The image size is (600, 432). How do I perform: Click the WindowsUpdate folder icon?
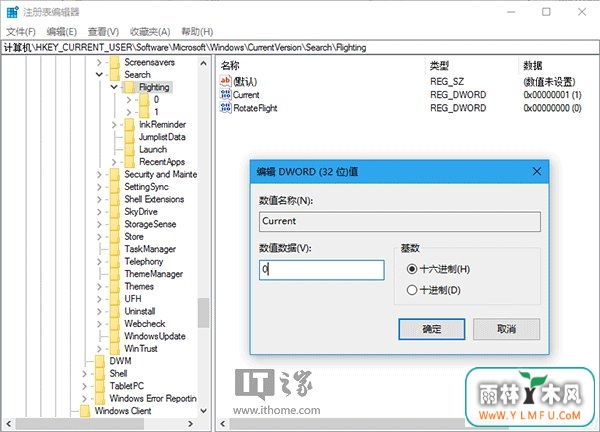pyautogui.click(x=115, y=336)
